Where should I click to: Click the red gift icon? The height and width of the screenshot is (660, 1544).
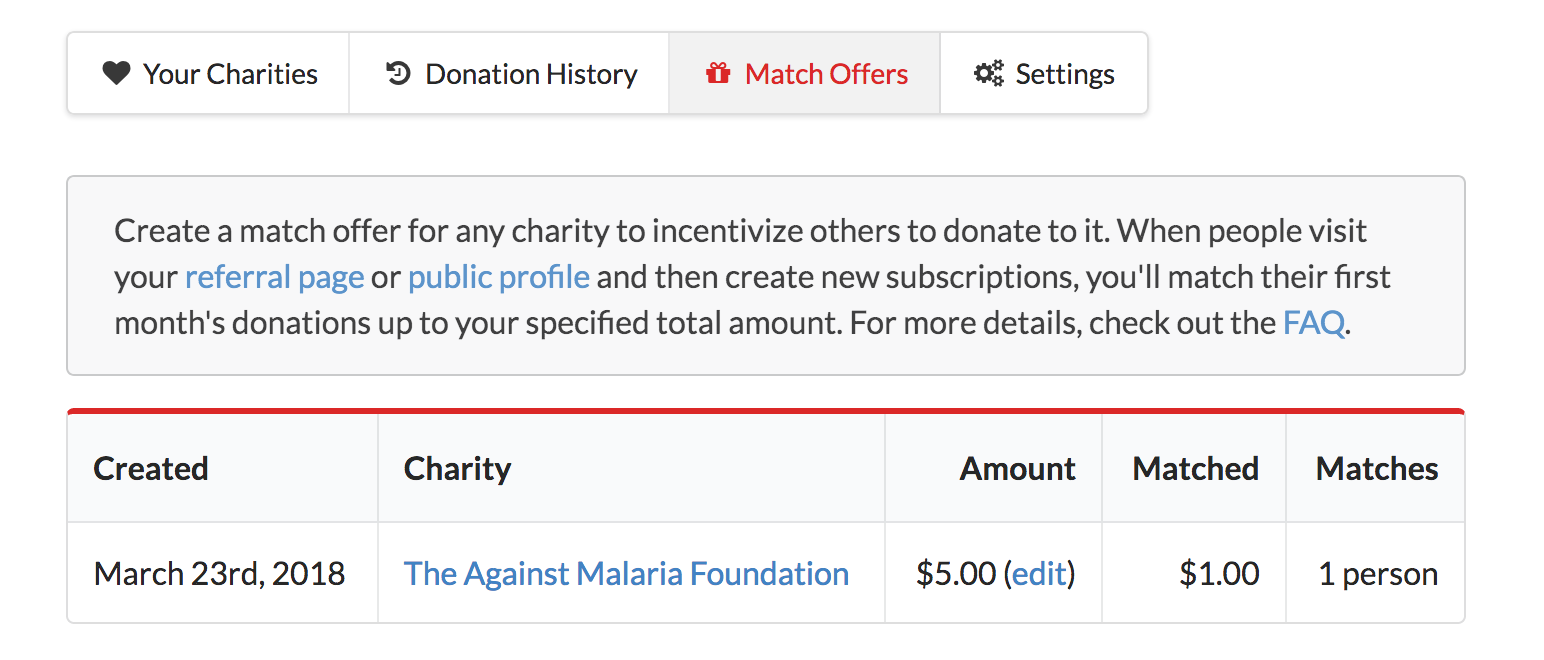[718, 73]
